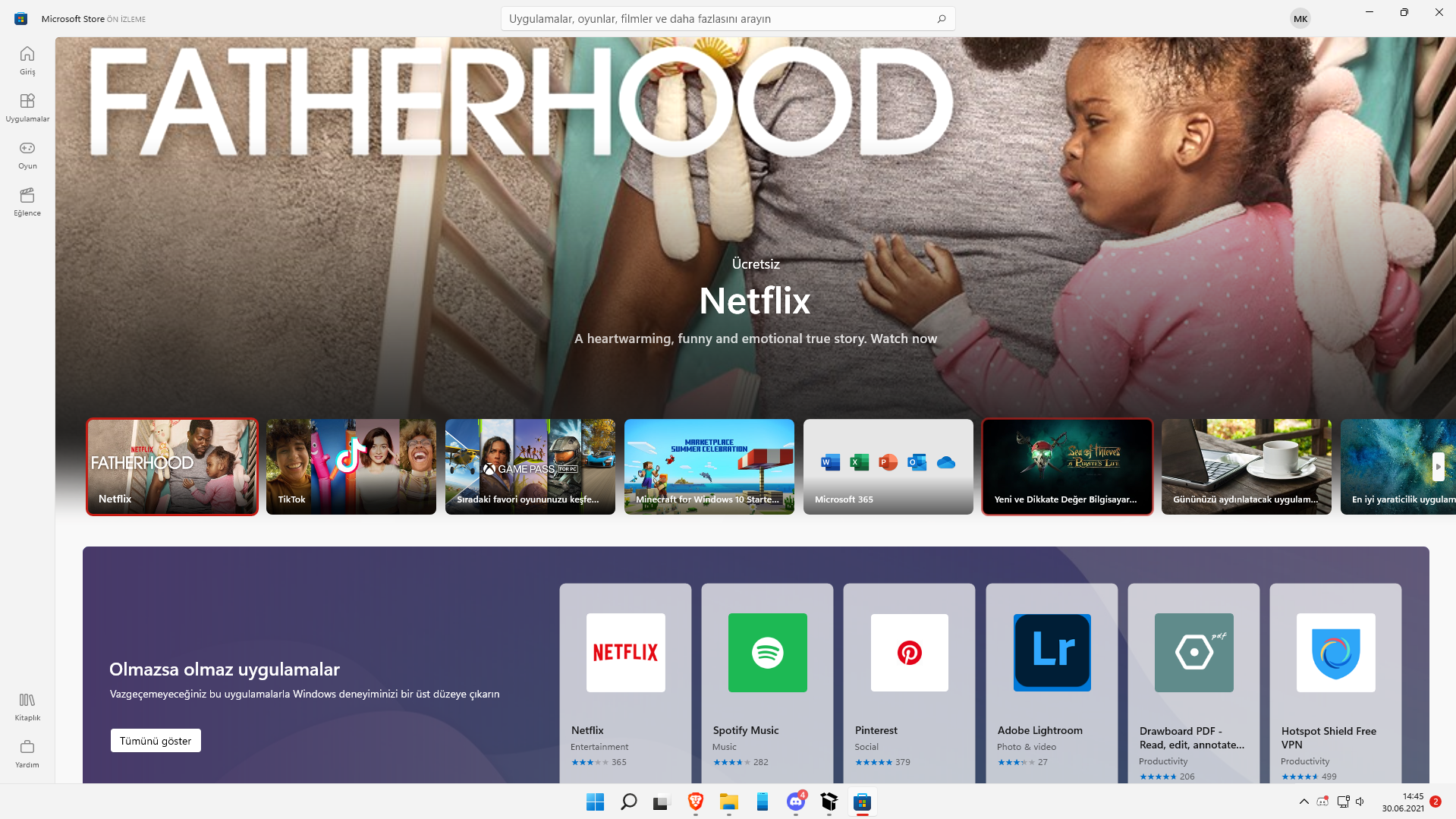1456x819 pixels.
Task: Select the Minecraft for Windows 10 thumbnail
Action: click(x=709, y=467)
